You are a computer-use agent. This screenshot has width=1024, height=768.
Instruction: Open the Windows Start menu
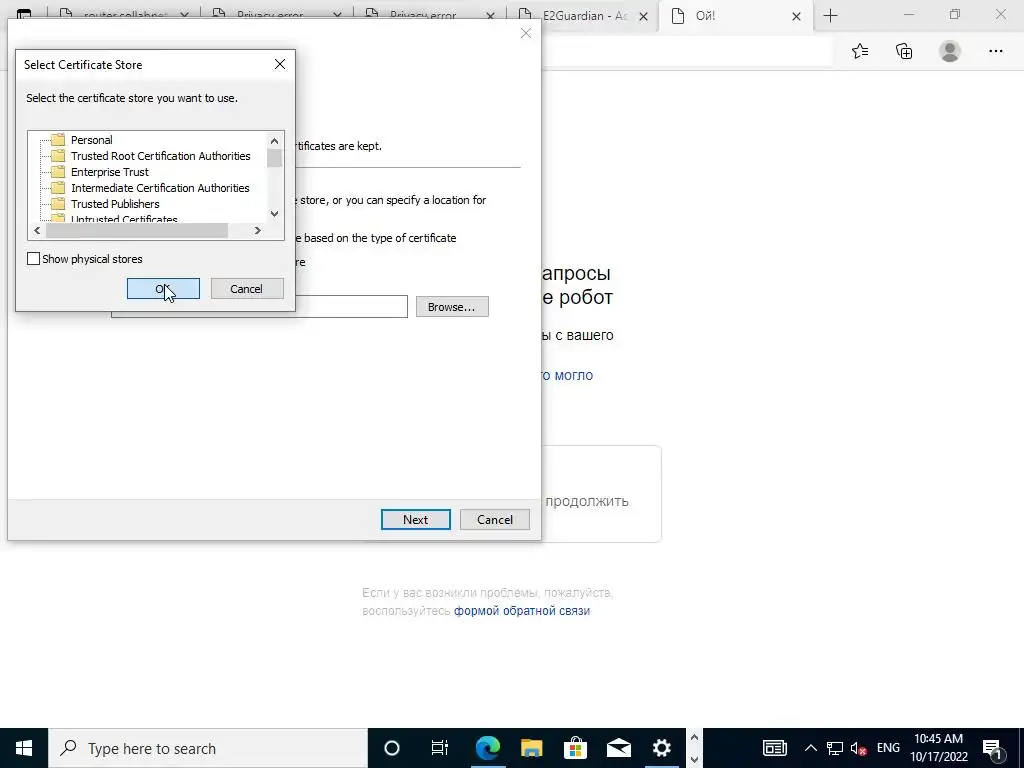coord(24,748)
